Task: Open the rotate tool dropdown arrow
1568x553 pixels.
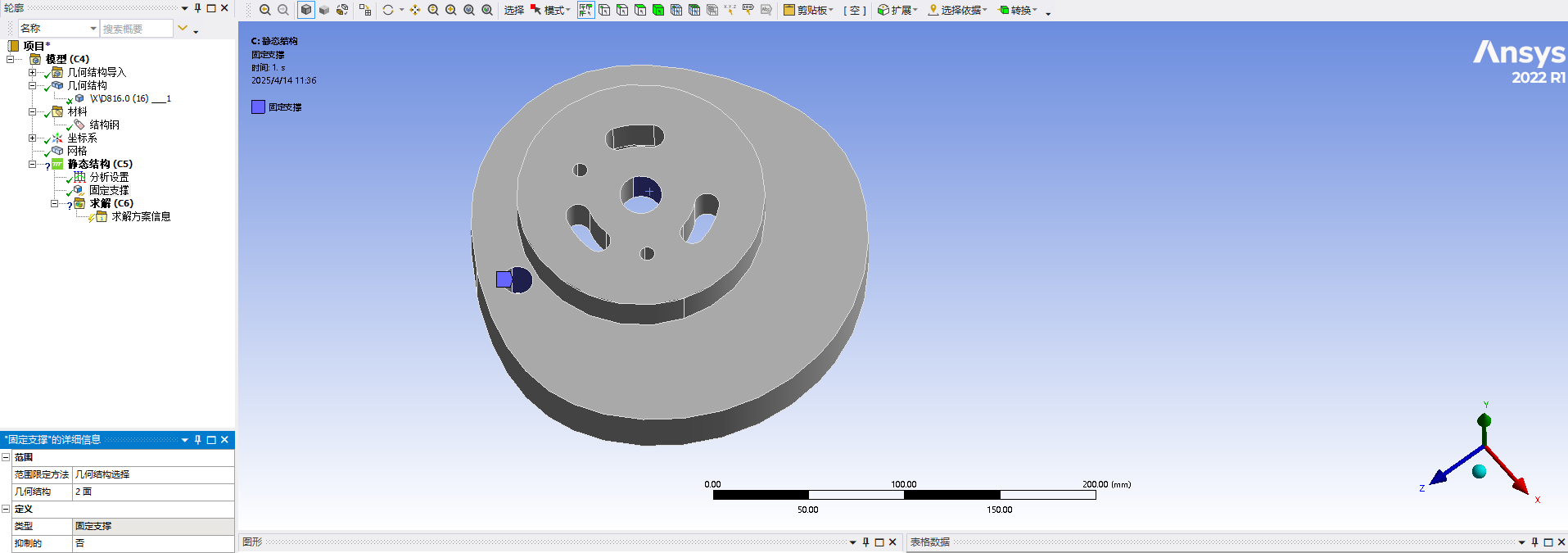Action: point(401,10)
